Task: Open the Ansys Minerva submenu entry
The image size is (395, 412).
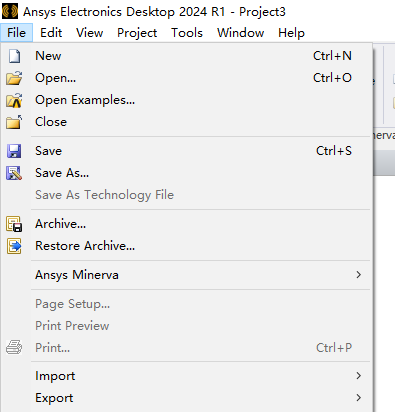Action: click(x=187, y=275)
